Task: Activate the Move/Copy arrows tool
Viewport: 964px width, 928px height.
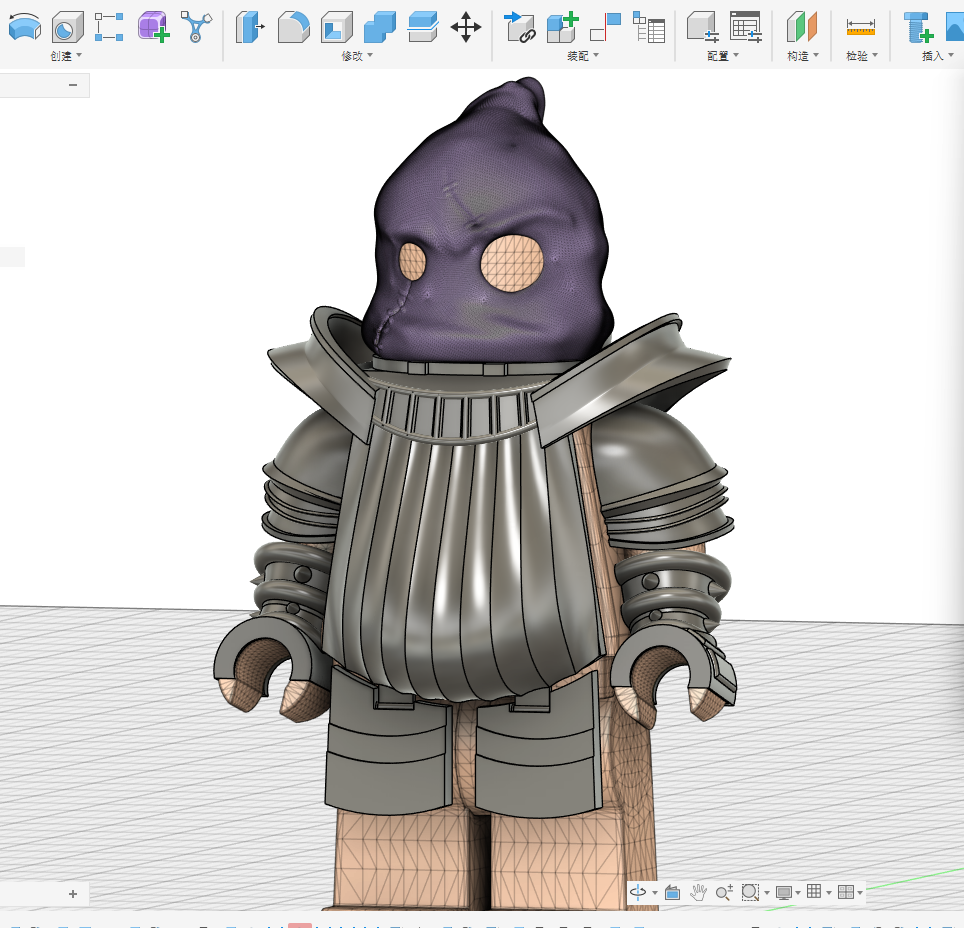Action: pos(466,26)
